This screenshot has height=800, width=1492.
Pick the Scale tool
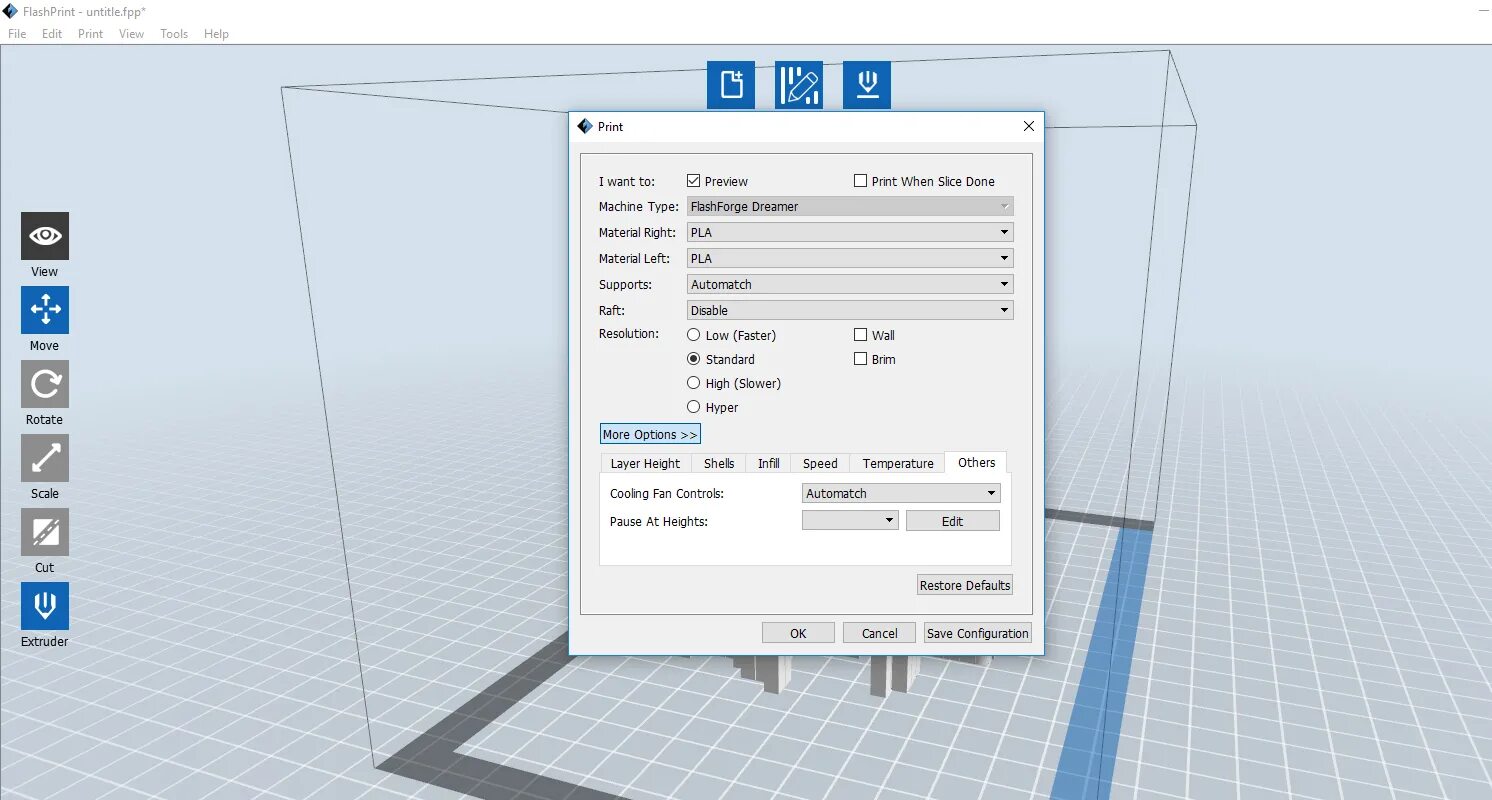[45, 458]
